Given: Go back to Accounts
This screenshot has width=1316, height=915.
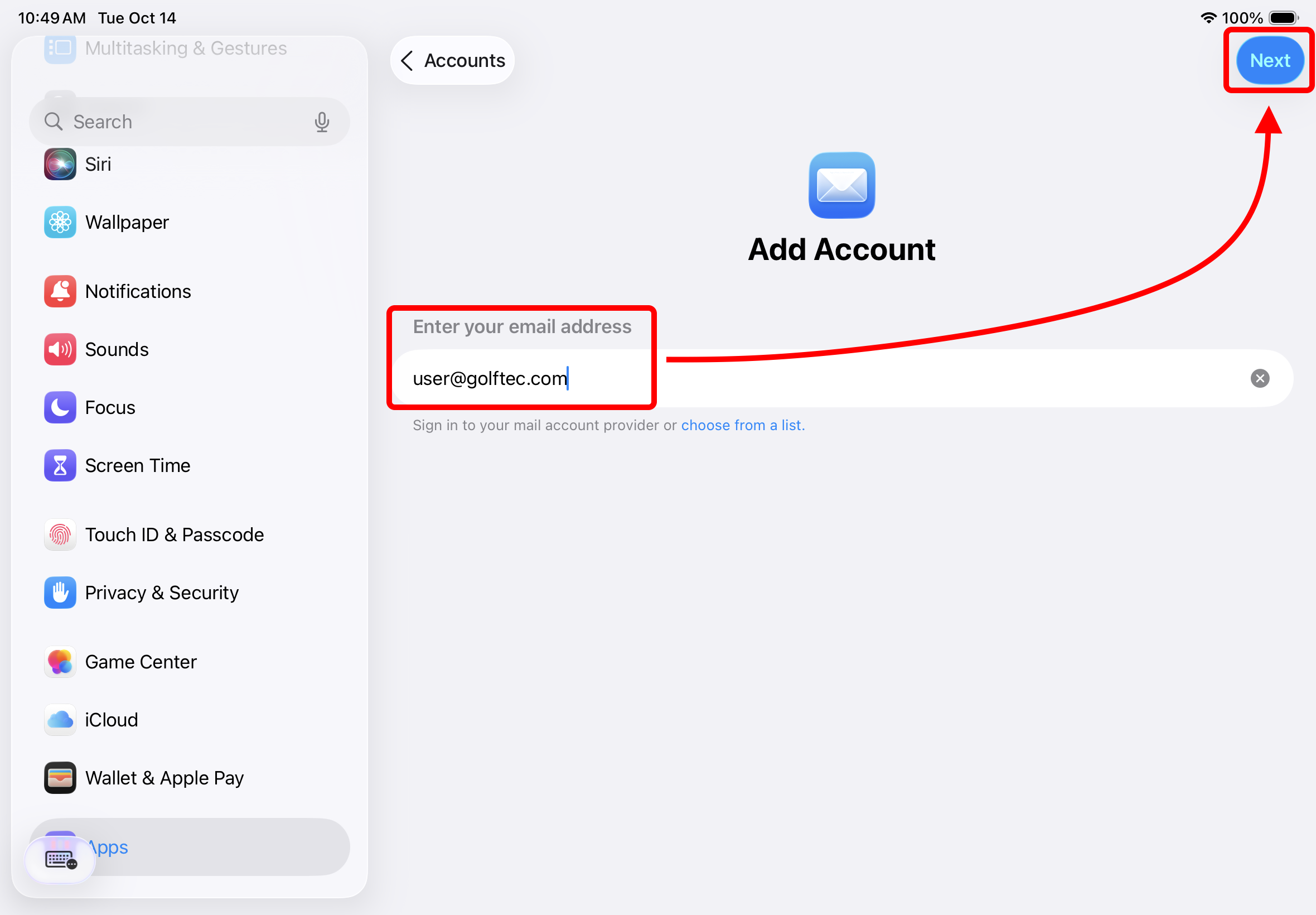Looking at the screenshot, I should [453, 60].
